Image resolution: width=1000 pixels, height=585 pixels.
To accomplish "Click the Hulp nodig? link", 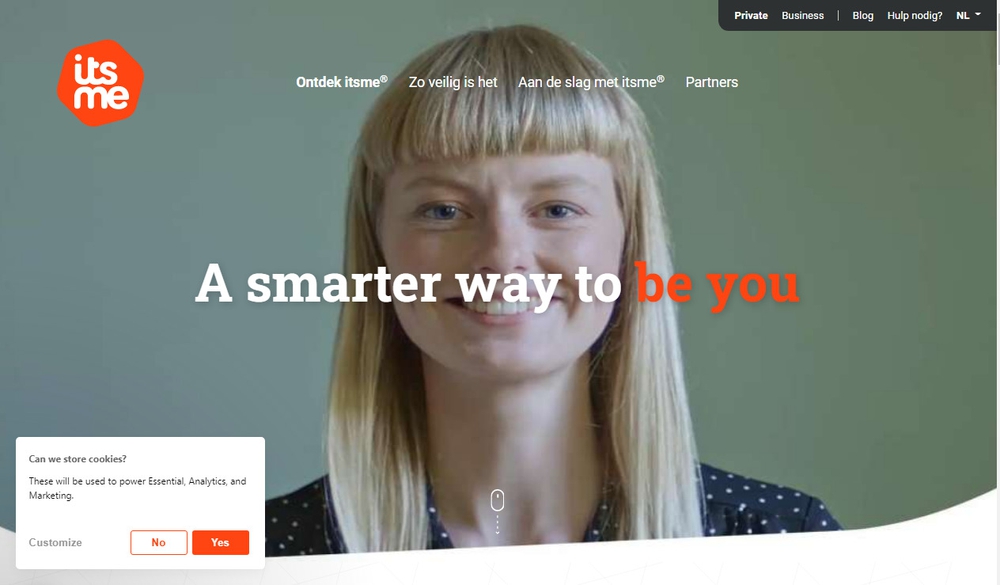I will point(915,15).
